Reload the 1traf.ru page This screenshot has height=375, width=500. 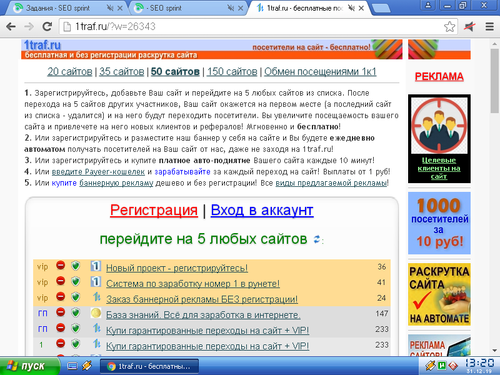47,27
